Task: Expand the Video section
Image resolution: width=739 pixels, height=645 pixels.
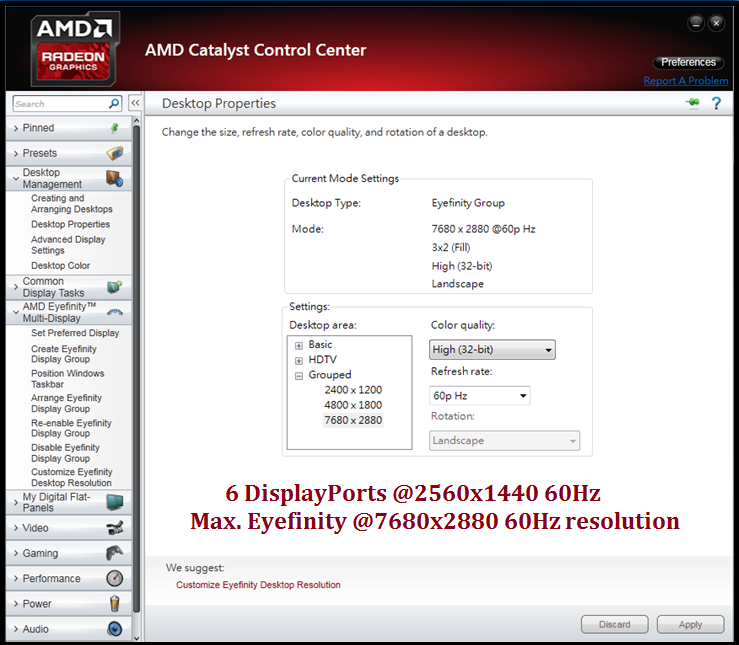Action: [x=16, y=528]
